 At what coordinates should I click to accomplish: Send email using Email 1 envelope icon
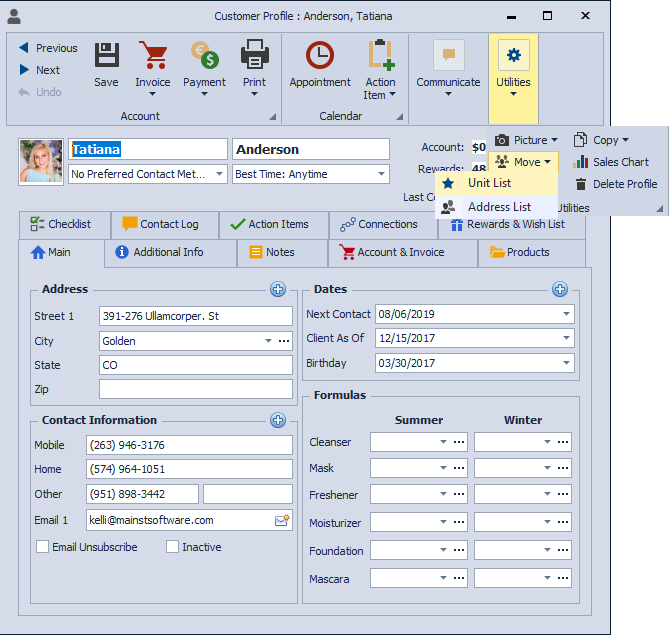tap(282, 520)
